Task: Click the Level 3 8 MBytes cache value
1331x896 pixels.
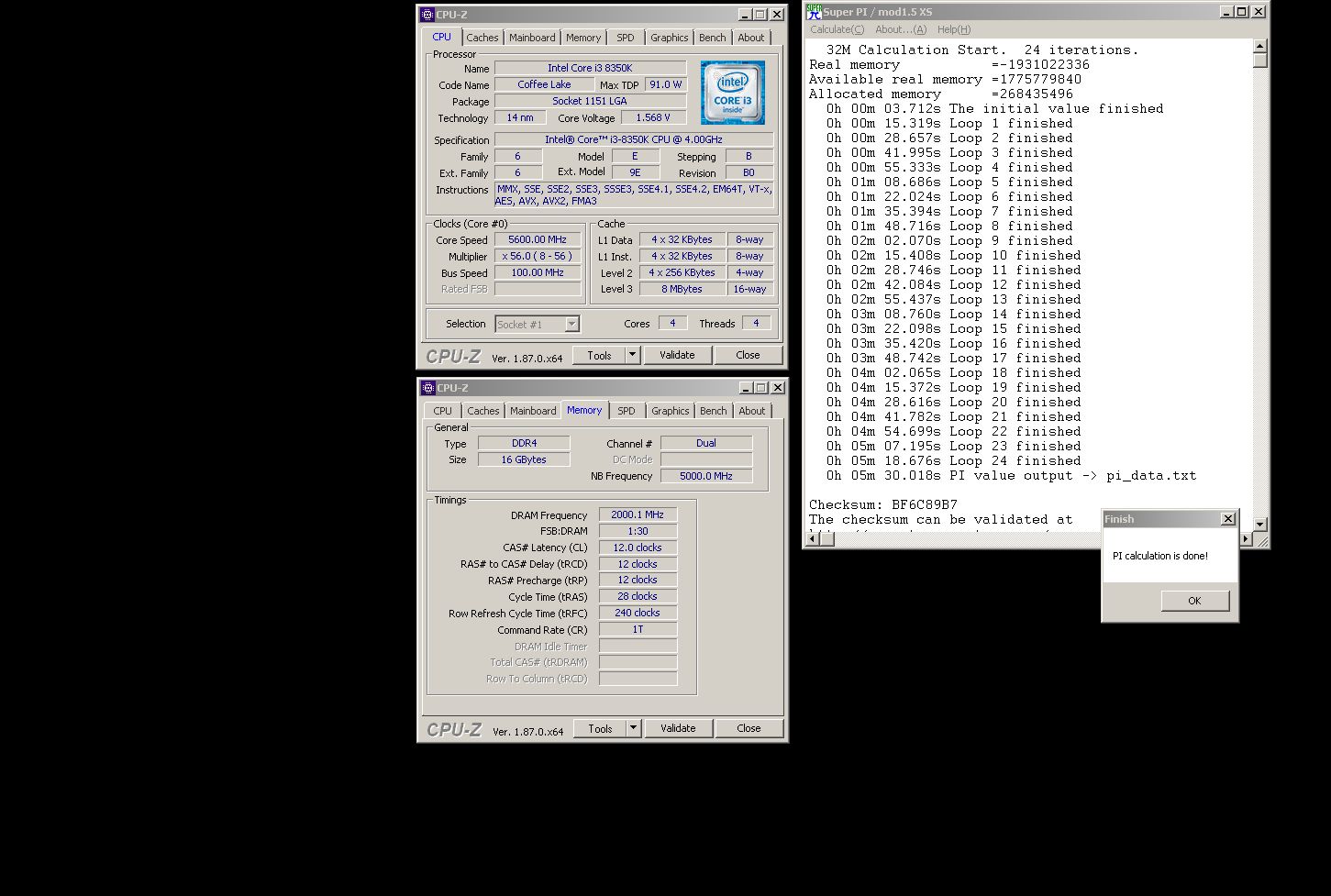Action: tap(682, 289)
